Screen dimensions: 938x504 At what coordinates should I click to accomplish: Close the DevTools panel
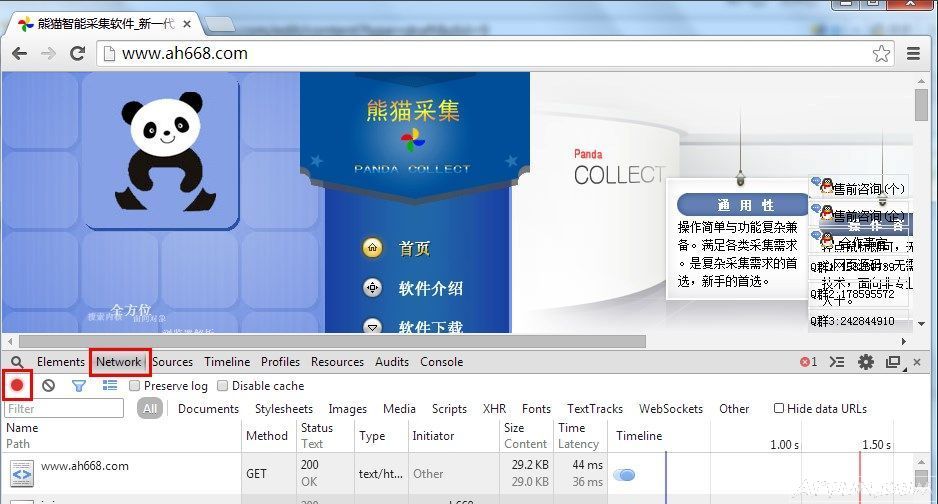click(917, 362)
